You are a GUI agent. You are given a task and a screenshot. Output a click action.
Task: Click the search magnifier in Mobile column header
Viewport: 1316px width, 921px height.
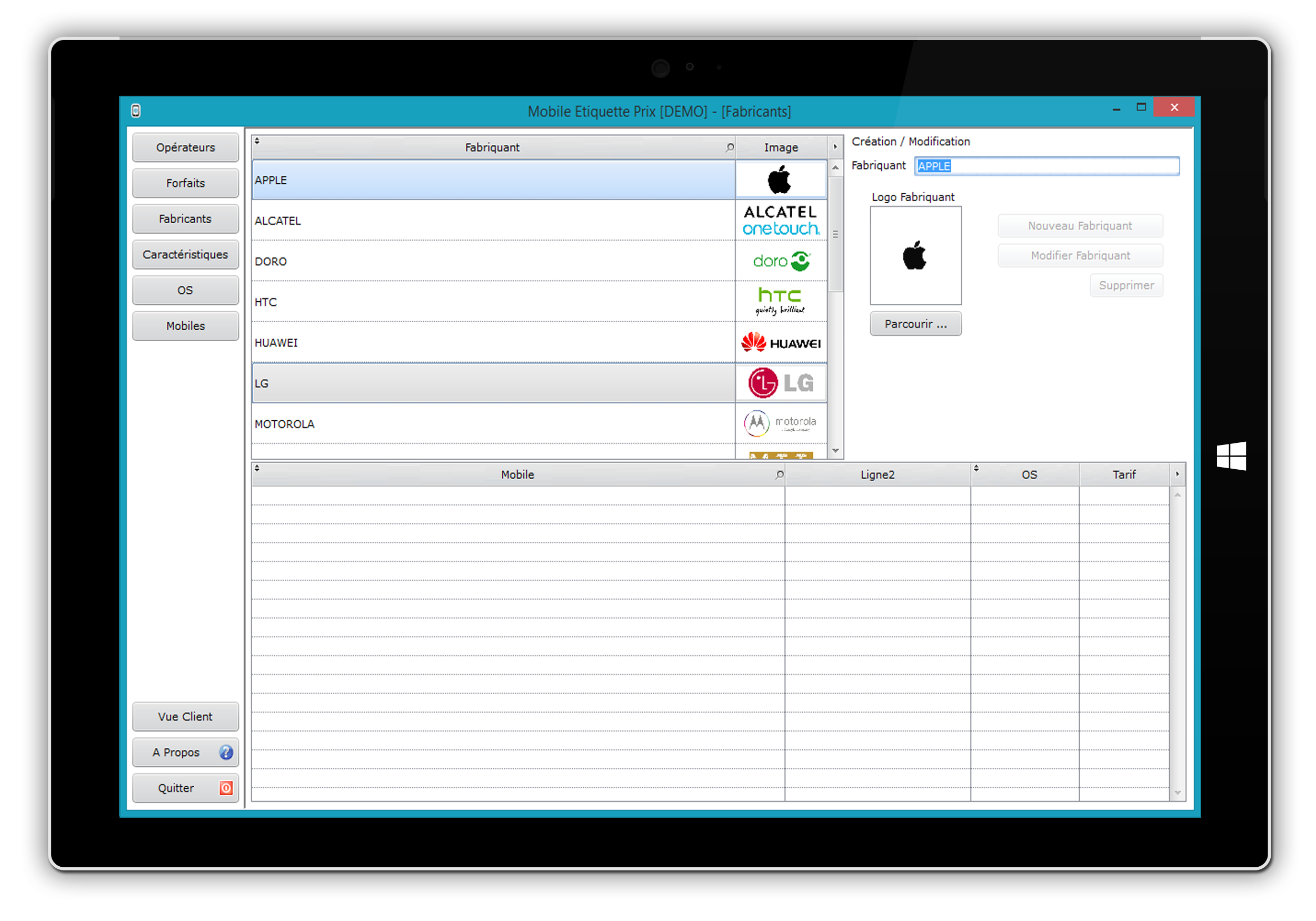779,475
